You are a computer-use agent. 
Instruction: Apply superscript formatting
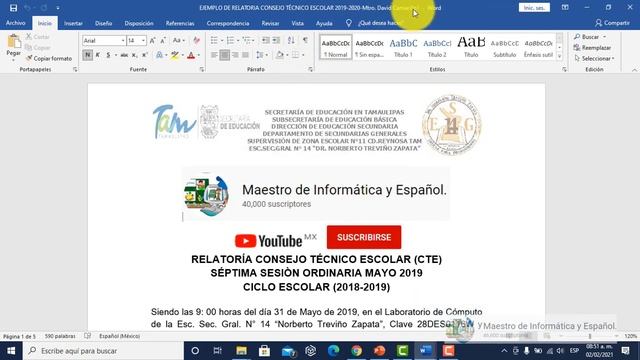(144, 55)
